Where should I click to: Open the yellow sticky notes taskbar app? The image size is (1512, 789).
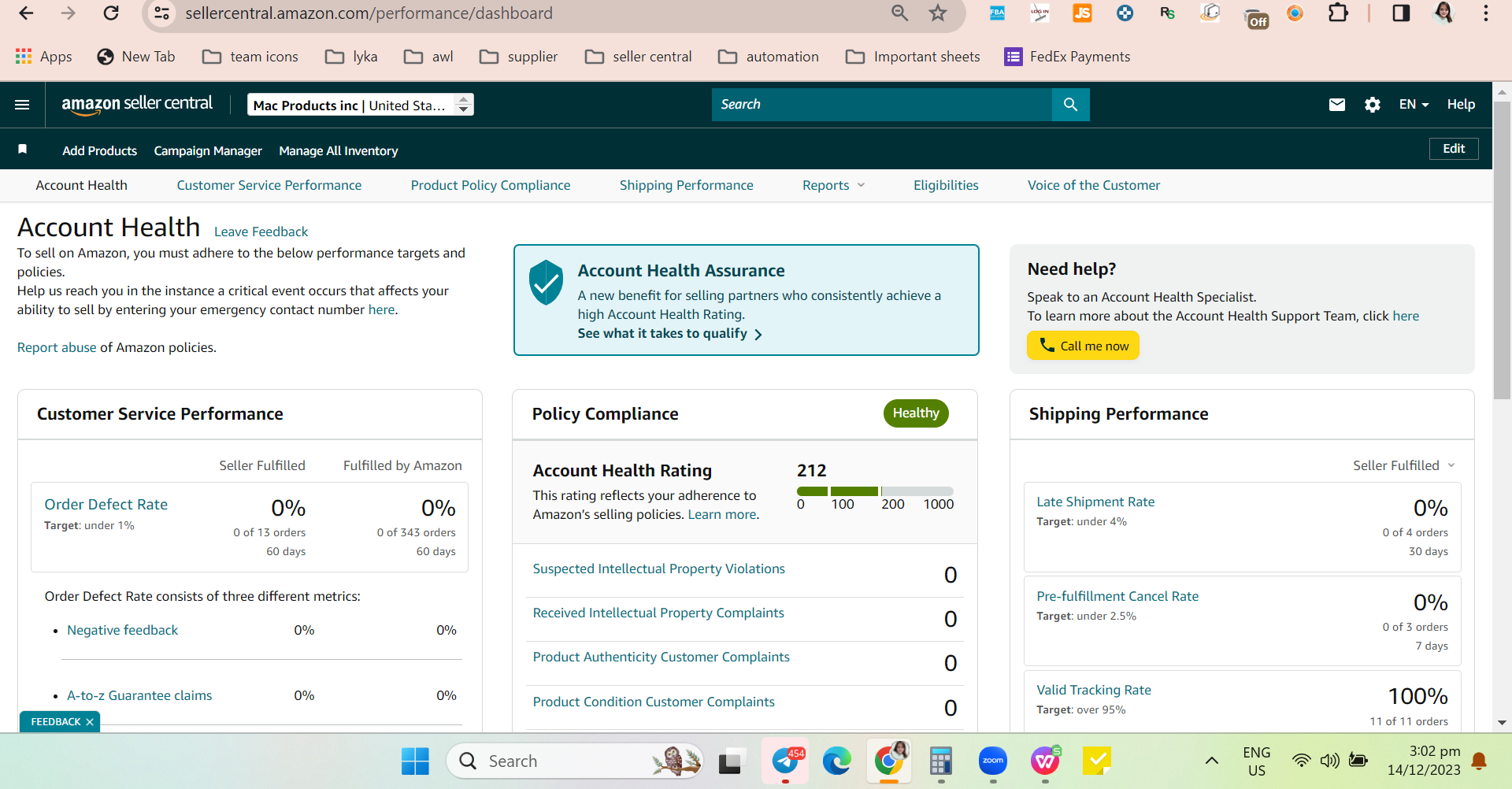[1096, 761]
